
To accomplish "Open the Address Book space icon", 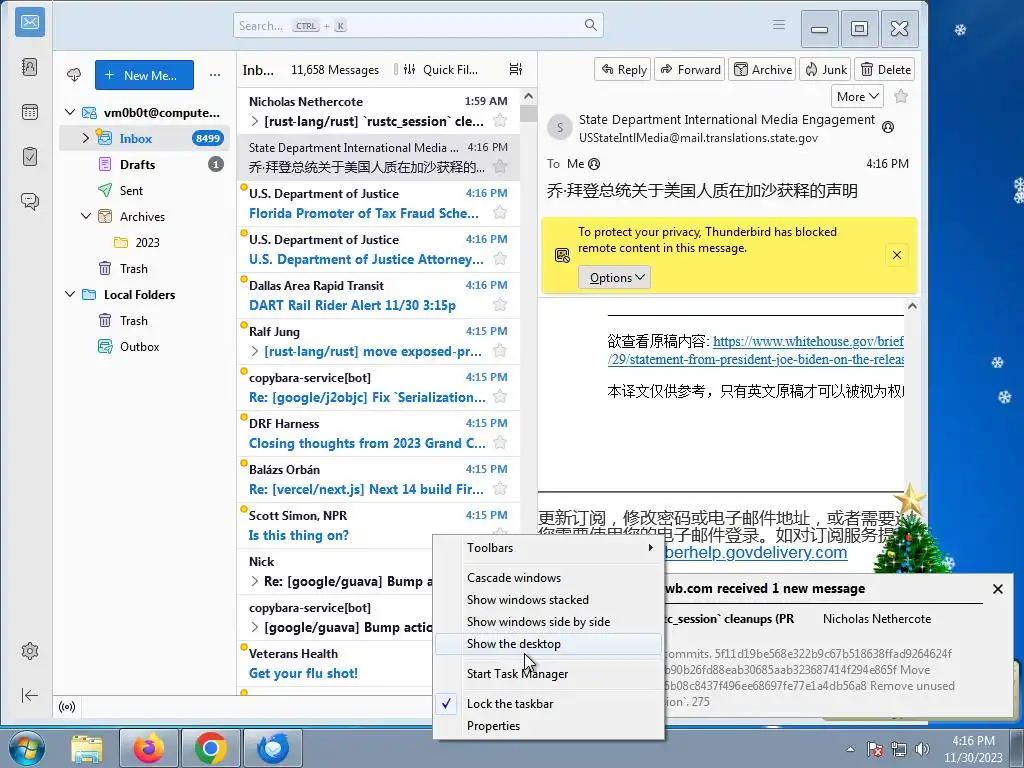I will 30,67.
